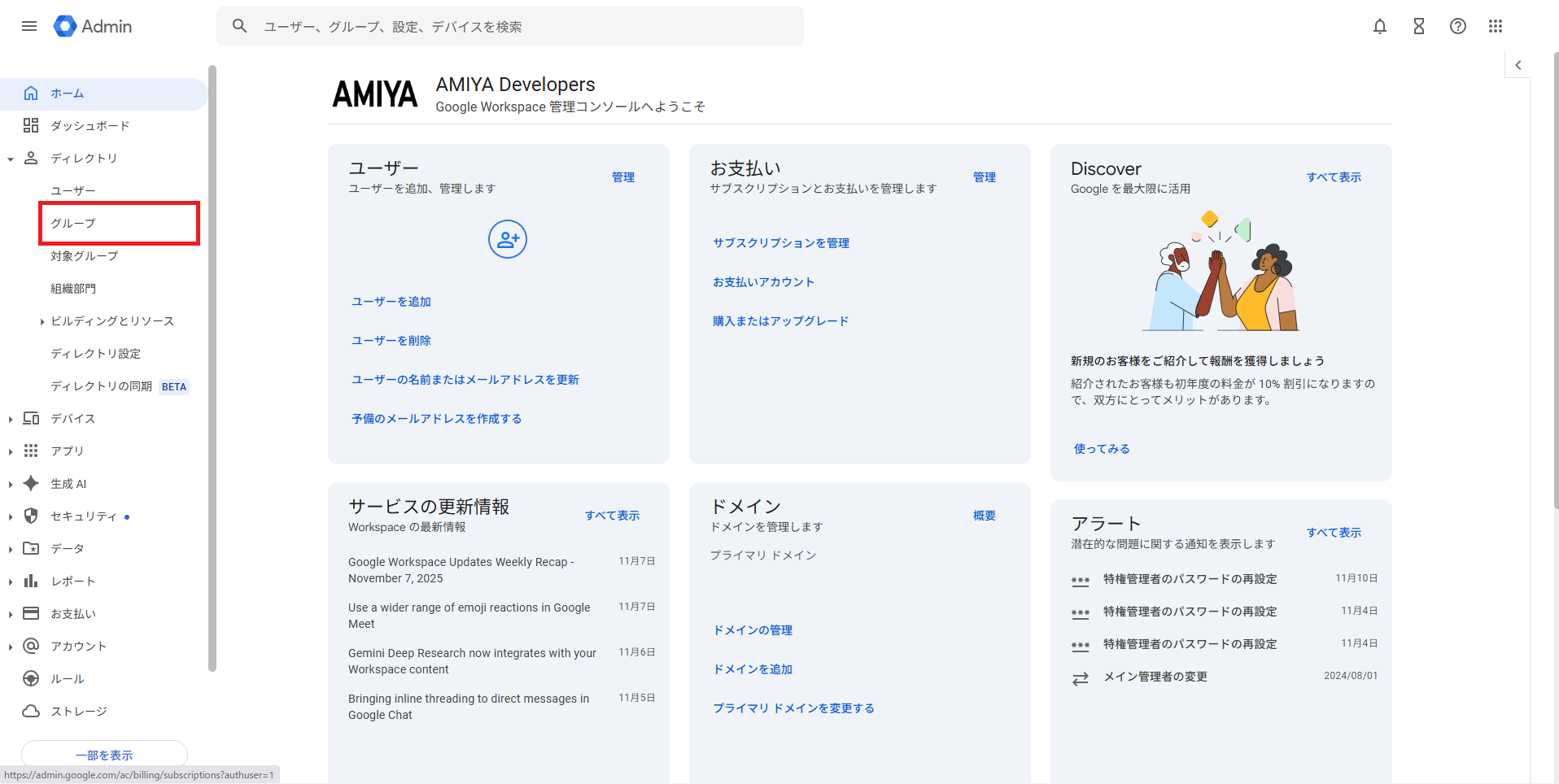Click 使ってみる on the Discover card
The width and height of the screenshot is (1559, 784).
click(1102, 448)
